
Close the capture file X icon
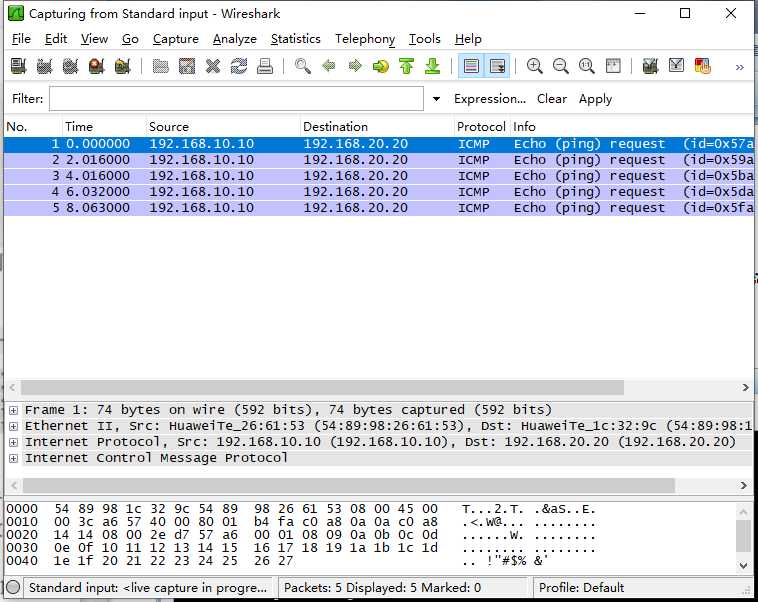click(213, 66)
